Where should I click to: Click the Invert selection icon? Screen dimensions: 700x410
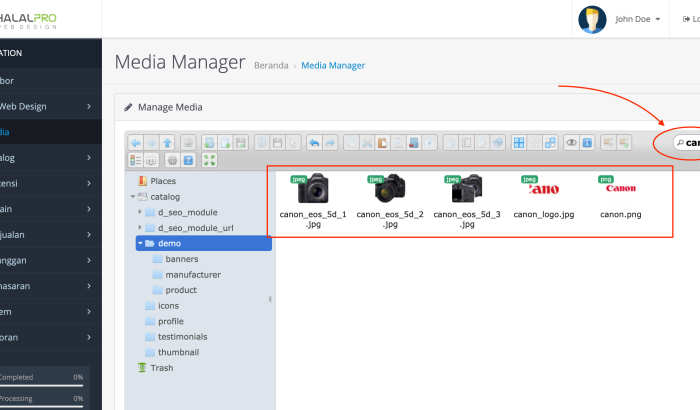pyautogui.click(x=550, y=143)
